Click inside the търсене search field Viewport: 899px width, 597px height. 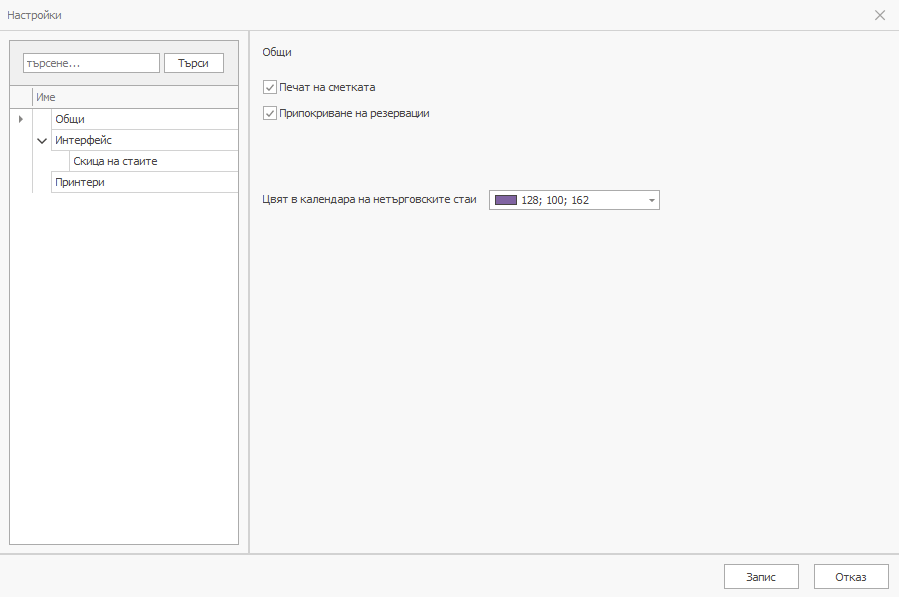tap(90, 62)
